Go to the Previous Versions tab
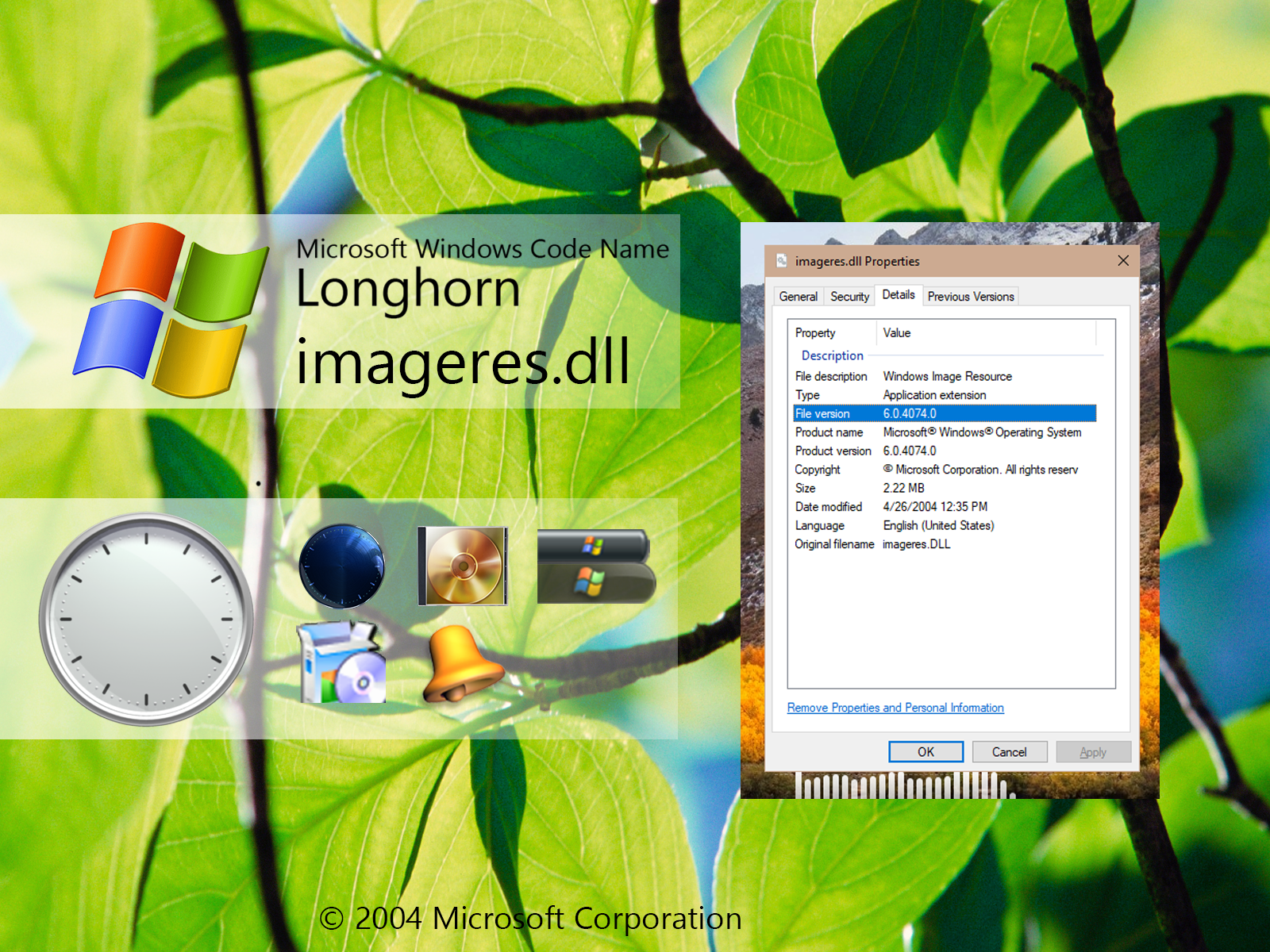 coord(971,297)
